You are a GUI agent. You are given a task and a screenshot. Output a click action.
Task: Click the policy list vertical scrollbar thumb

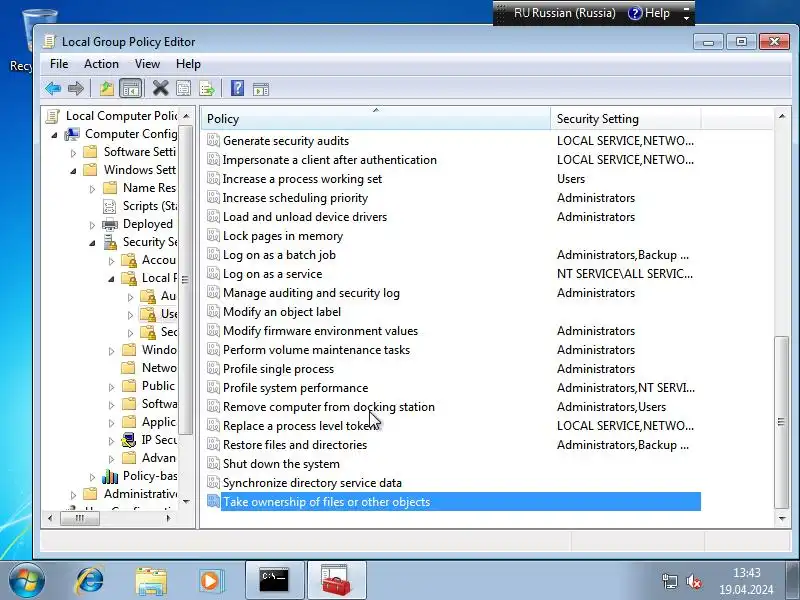(x=781, y=422)
